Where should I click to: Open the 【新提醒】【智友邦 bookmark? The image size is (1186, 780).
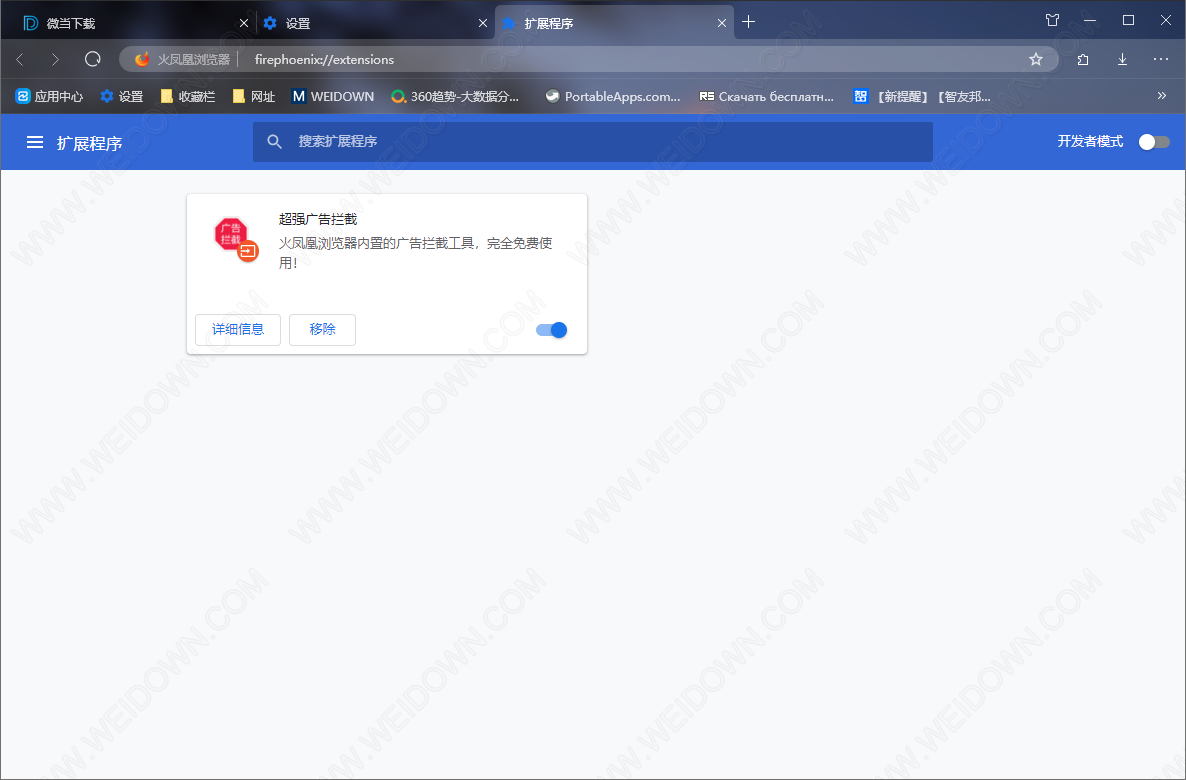[x=922, y=96]
